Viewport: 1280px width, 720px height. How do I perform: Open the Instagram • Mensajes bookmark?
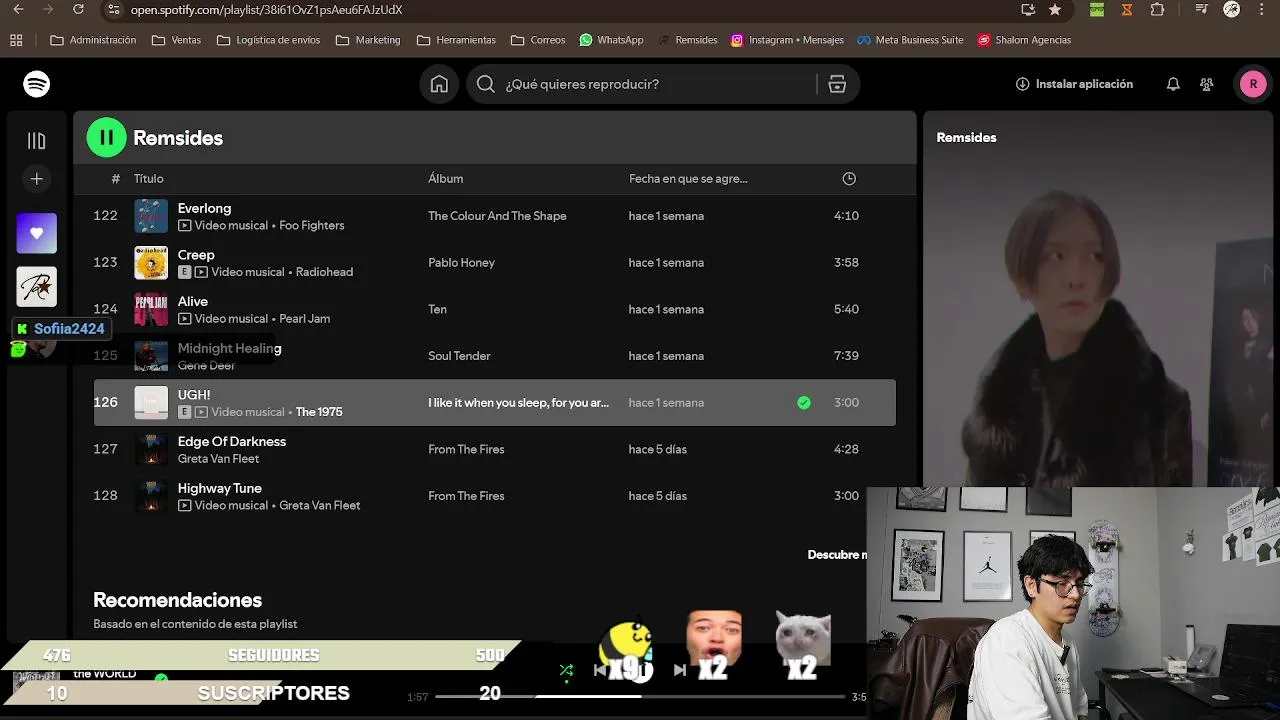click(787, 40)
